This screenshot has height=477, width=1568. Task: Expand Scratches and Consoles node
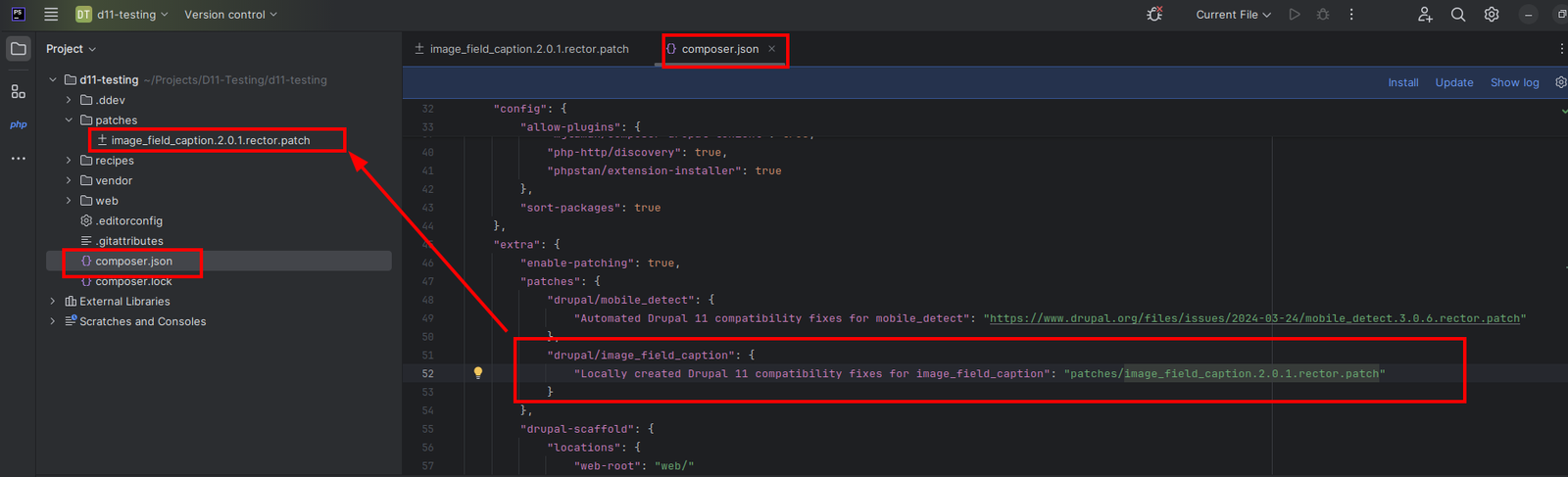[53, 321]
